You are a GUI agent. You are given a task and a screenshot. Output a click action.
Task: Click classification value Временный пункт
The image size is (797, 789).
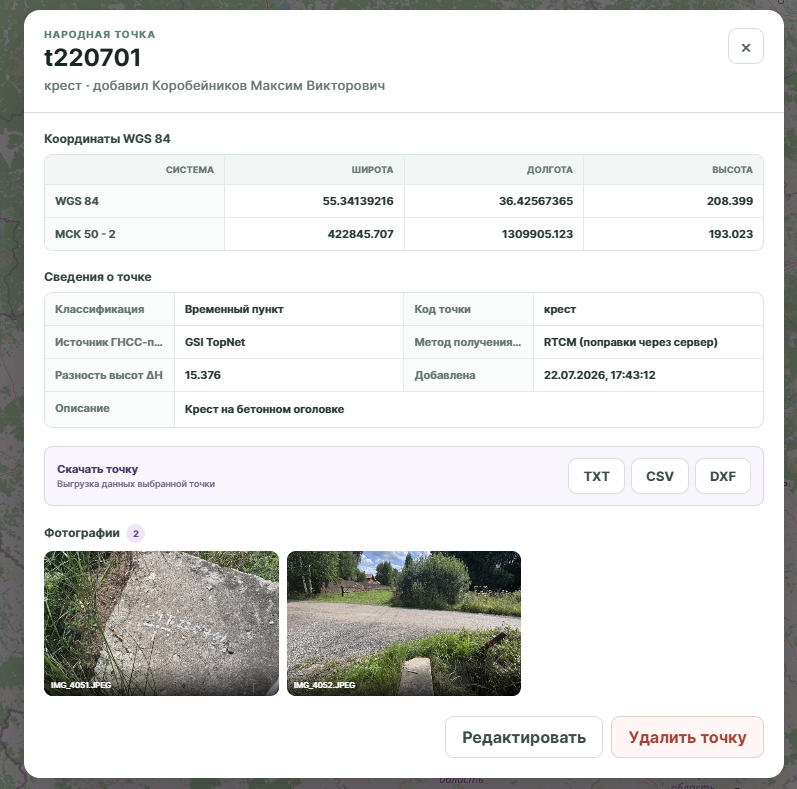[234, 309]
